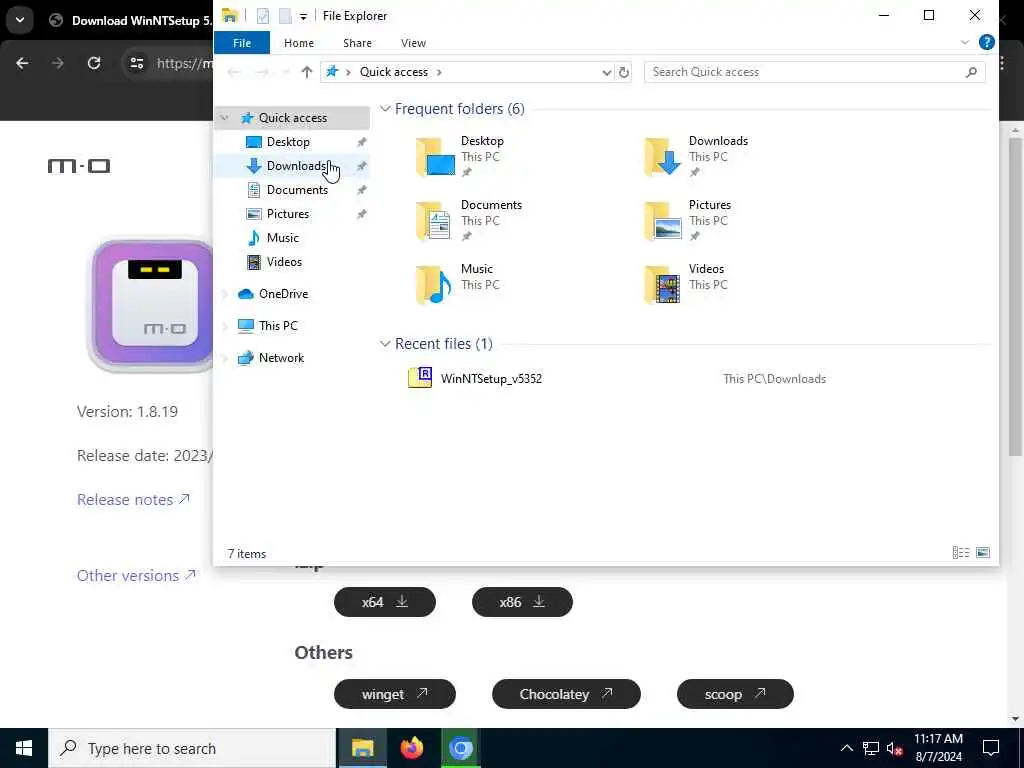
Task: Click the Up one level arrow
Action: pyautogui.click(x=306, y=72)
